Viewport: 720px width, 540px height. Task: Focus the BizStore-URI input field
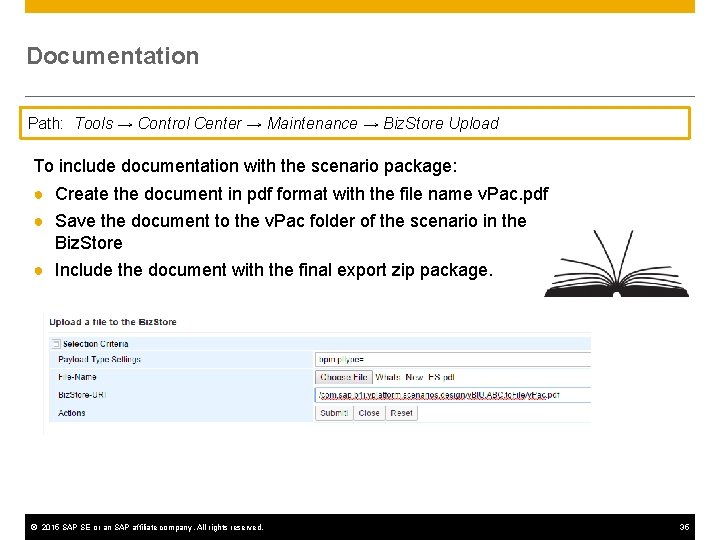453,395
